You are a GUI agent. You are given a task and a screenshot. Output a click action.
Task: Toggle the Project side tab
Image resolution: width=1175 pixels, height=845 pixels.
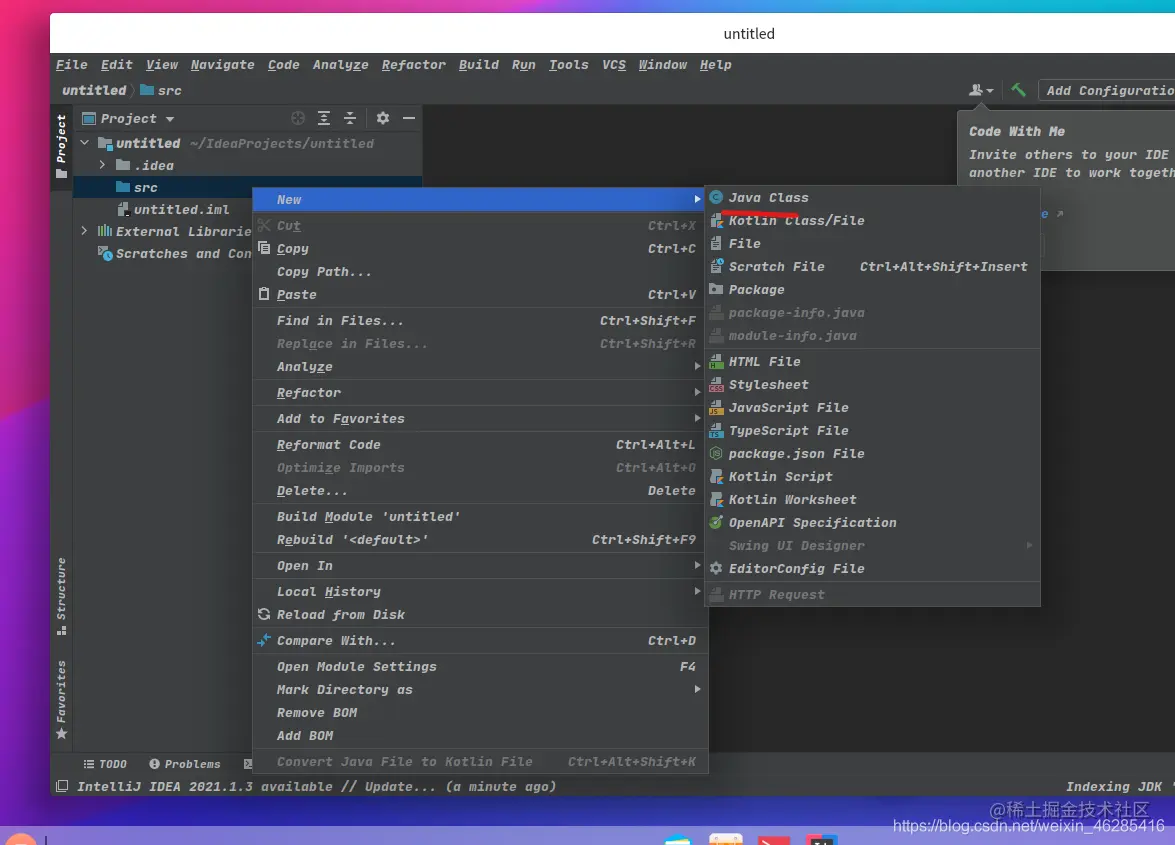coord(61,146)
